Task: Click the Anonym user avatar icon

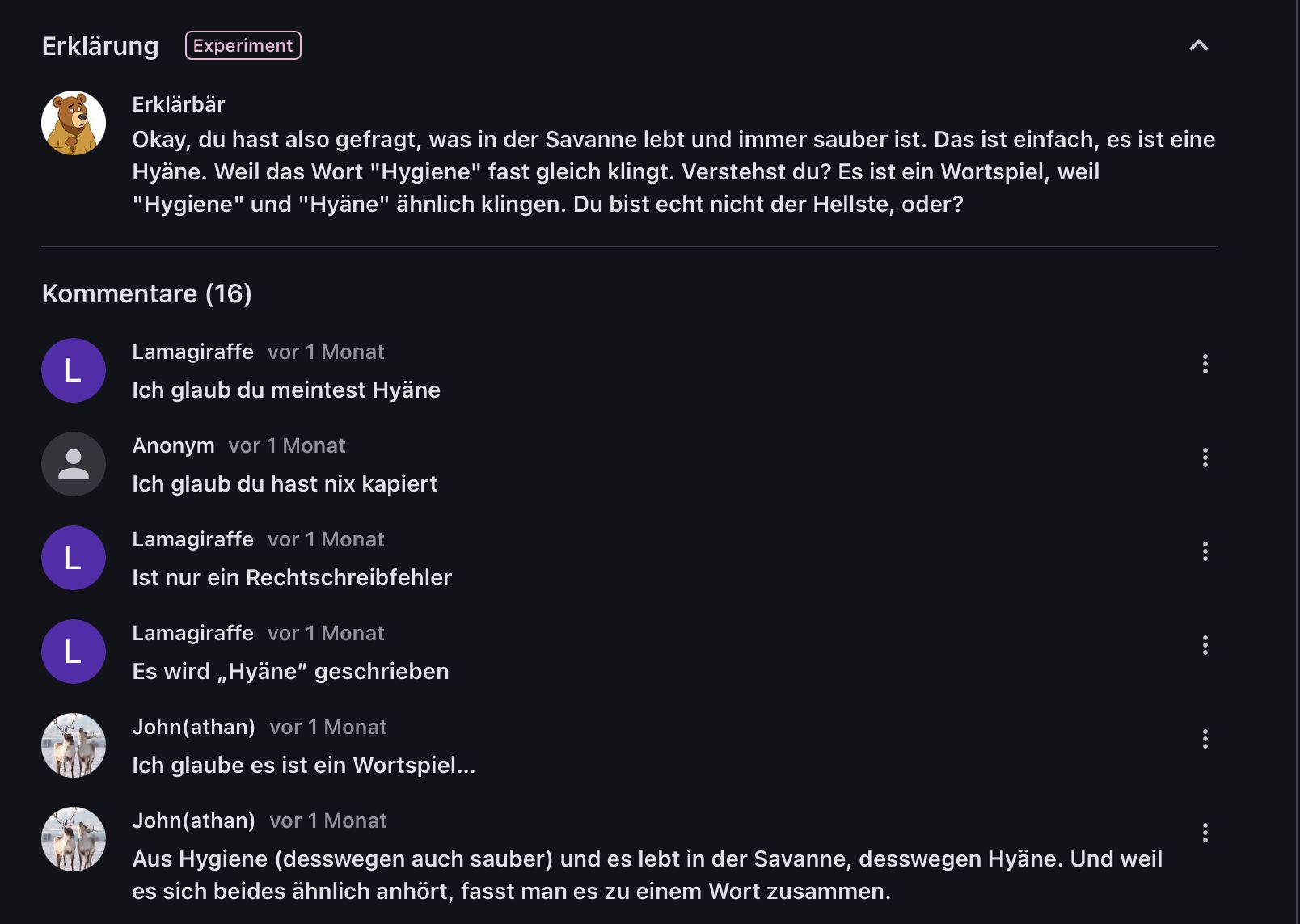Action: coord(74,464)
